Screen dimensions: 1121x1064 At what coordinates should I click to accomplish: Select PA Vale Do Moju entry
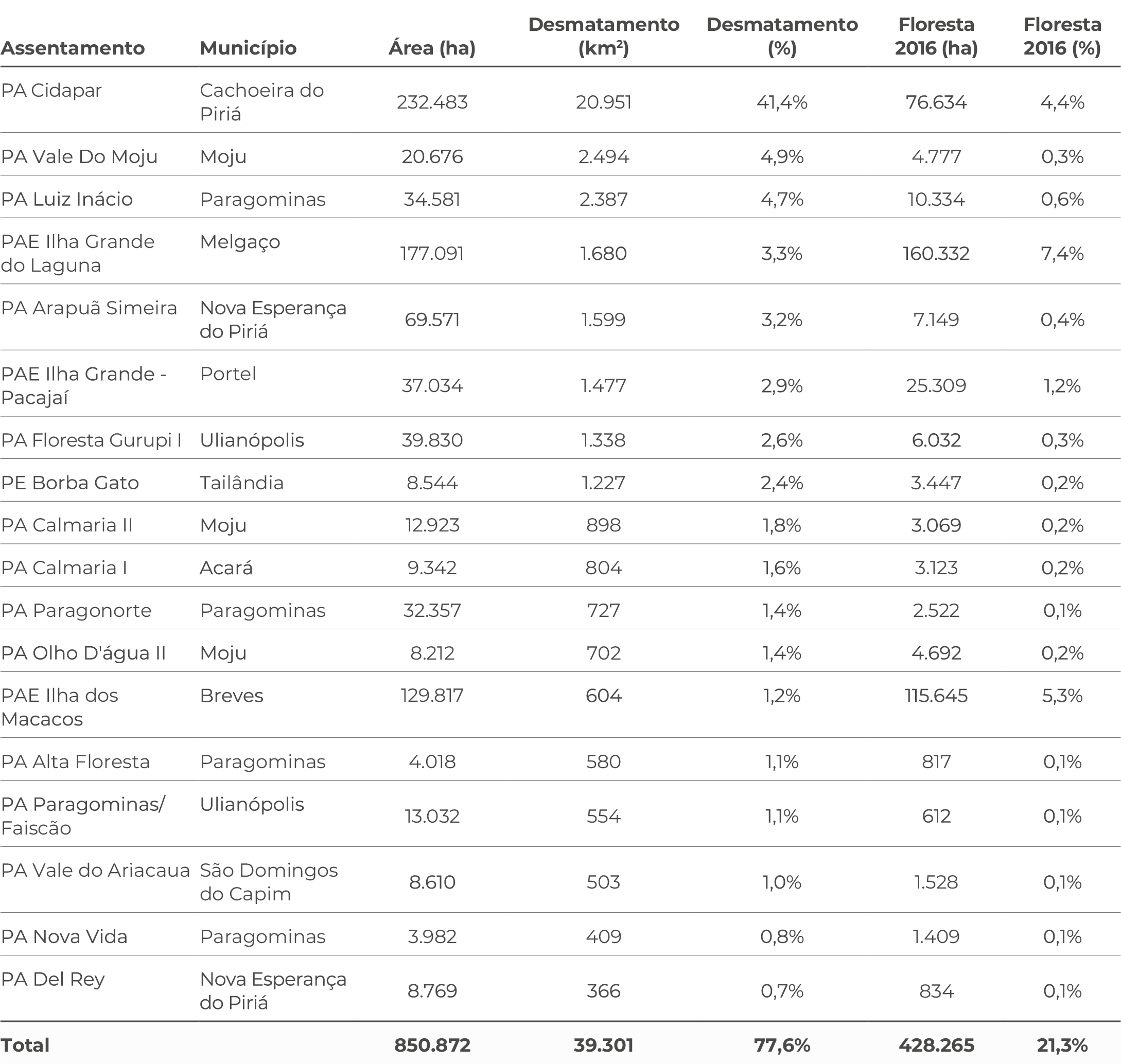pos(79,156)
